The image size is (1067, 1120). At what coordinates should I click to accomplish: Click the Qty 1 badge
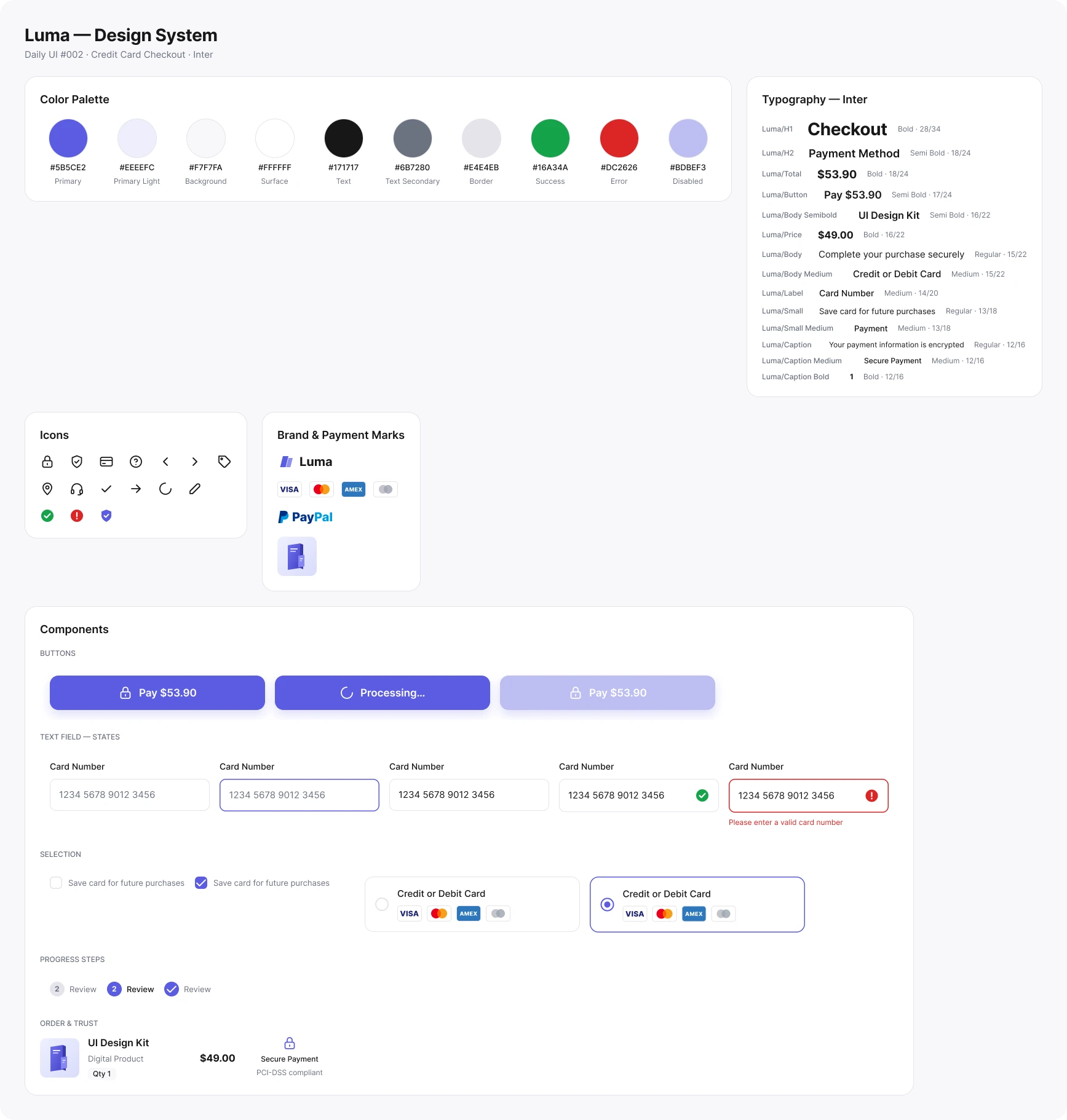click(102, 1074)
